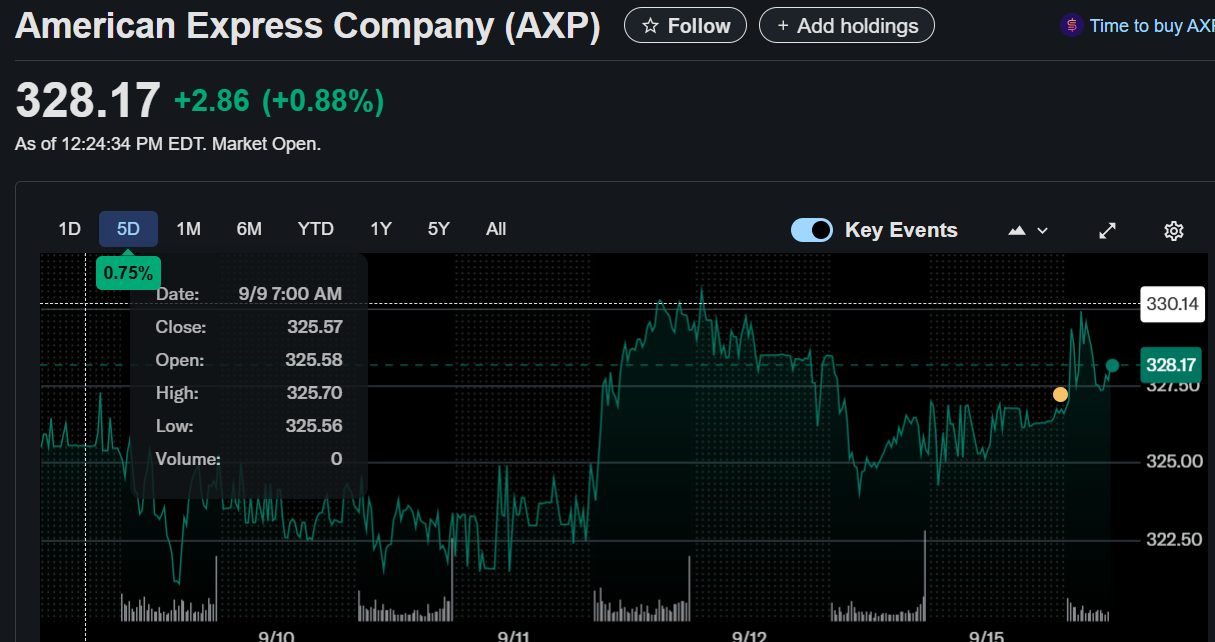Image resolution: width=1215 pixels, height=642 pixels.
Task: Click the yellow key event marker
Action: click(1060, 395)
